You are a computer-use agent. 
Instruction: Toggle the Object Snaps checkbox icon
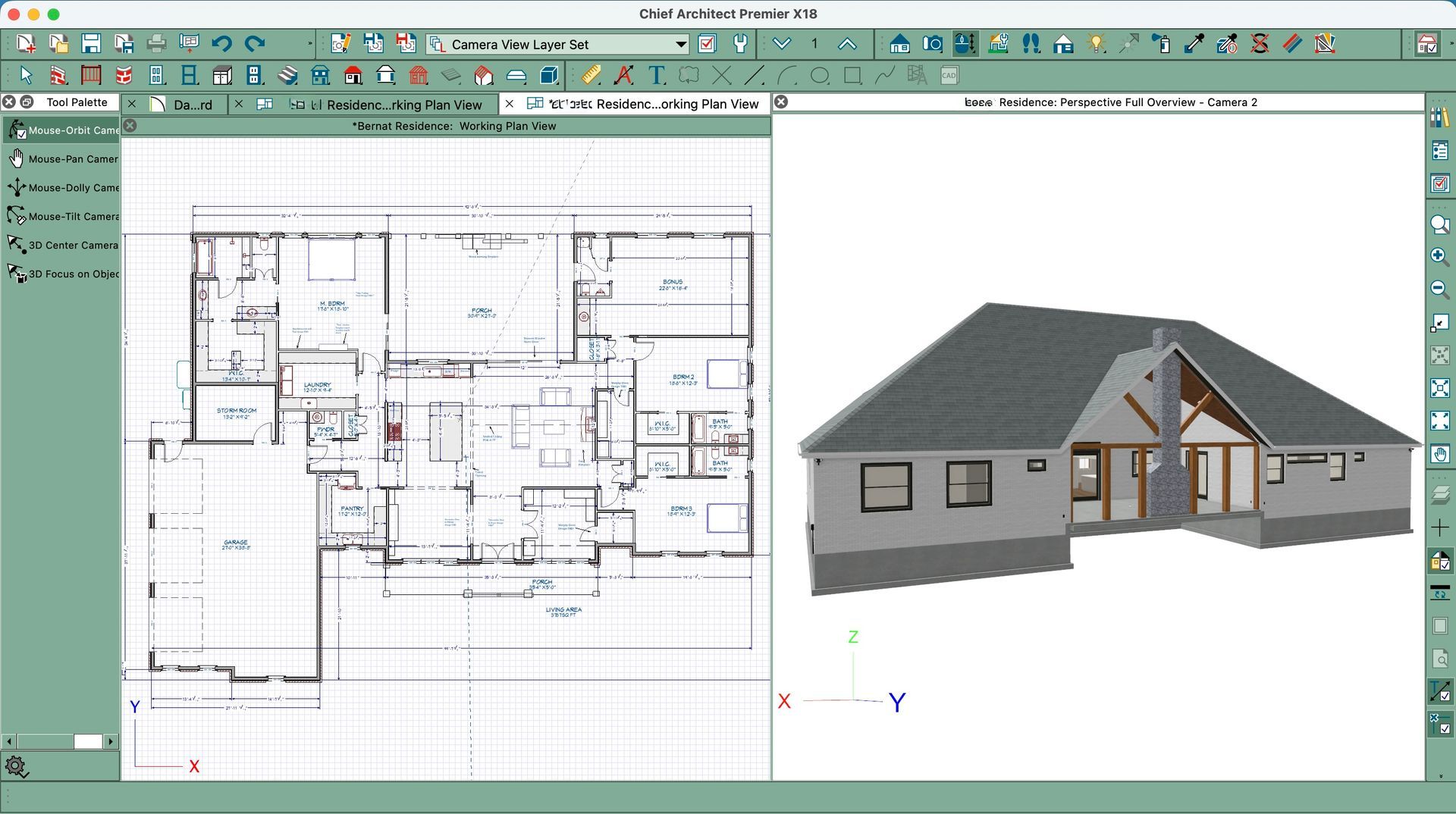pyautogui.click(x=1439, y=724)
